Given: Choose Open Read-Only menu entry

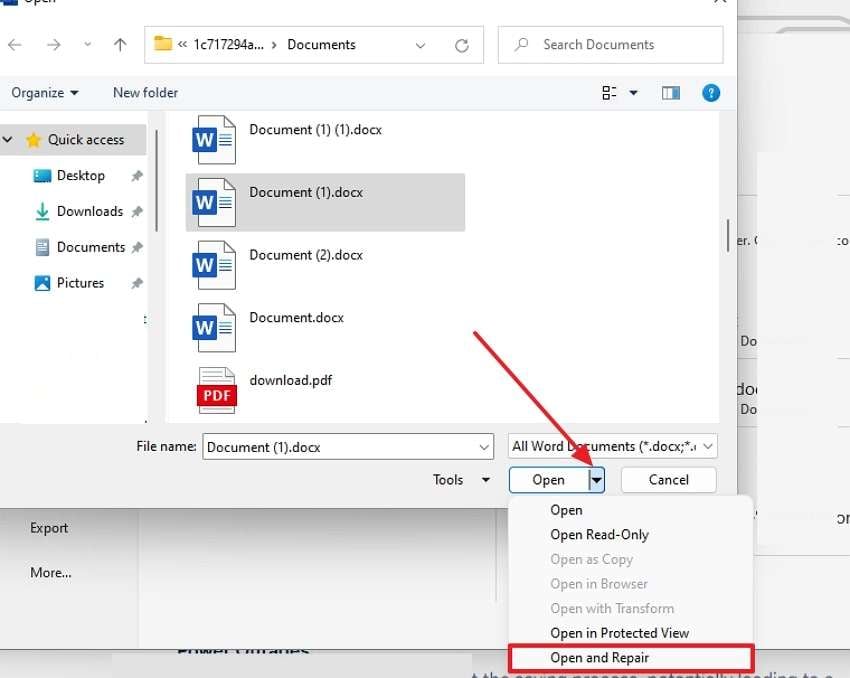Looking at the screenshot, I should pos(600,535).
